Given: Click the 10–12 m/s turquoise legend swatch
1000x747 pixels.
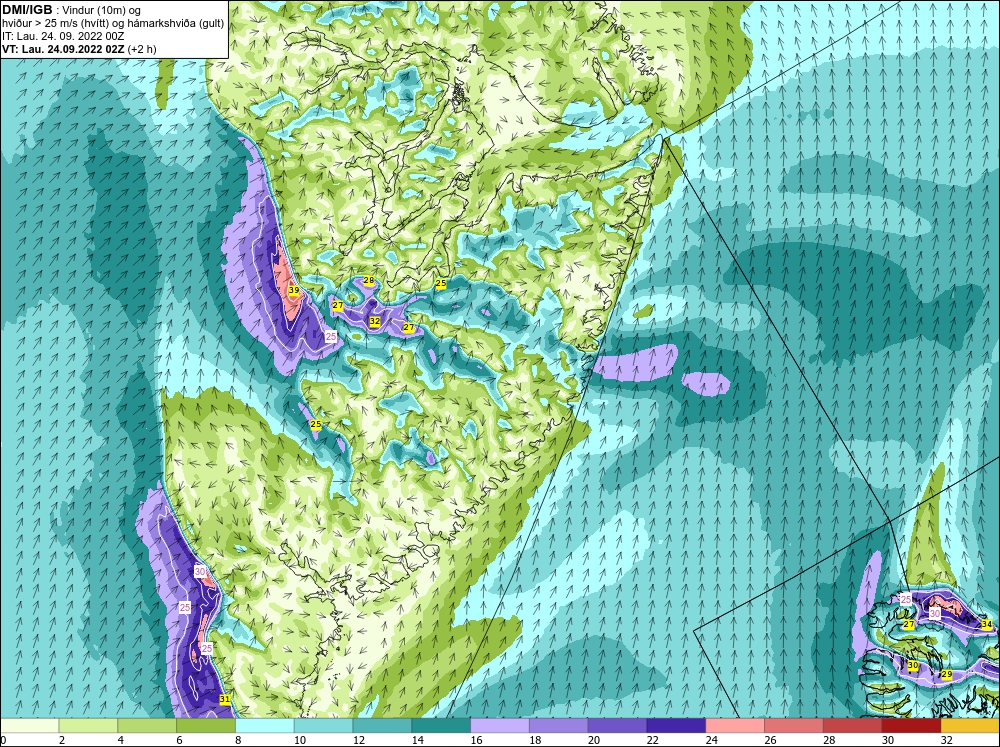Looking at the screenshot, I should pos(323,725).
